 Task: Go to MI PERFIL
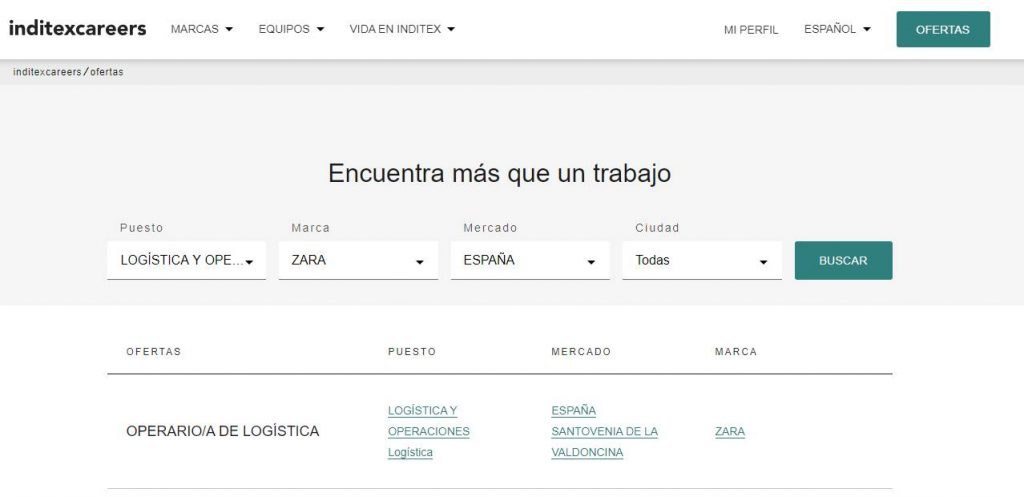[751, 29]
